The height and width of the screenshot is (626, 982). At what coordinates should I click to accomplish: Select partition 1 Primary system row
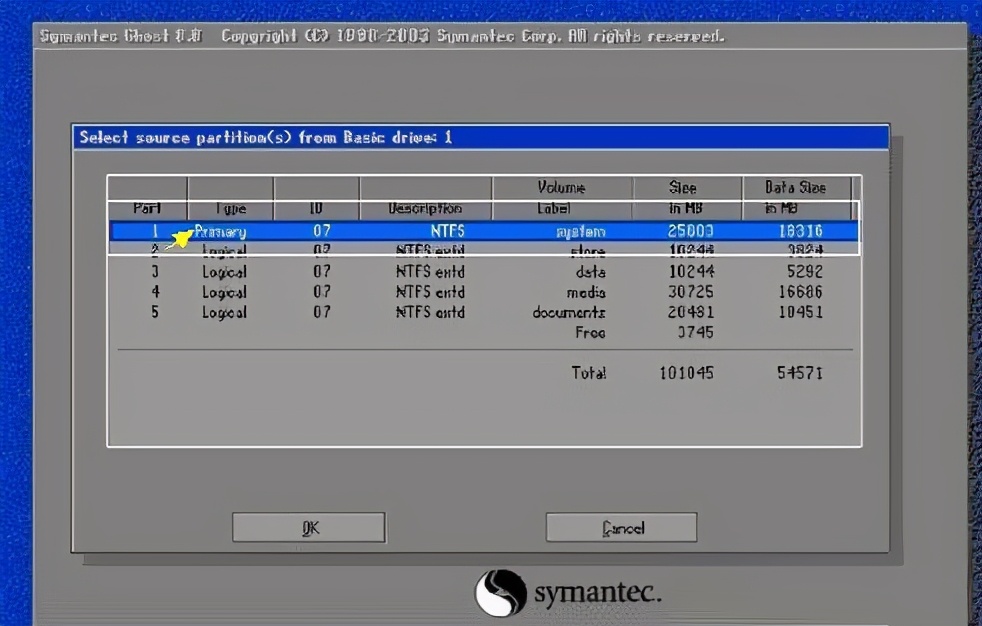[x=483, y=231]
